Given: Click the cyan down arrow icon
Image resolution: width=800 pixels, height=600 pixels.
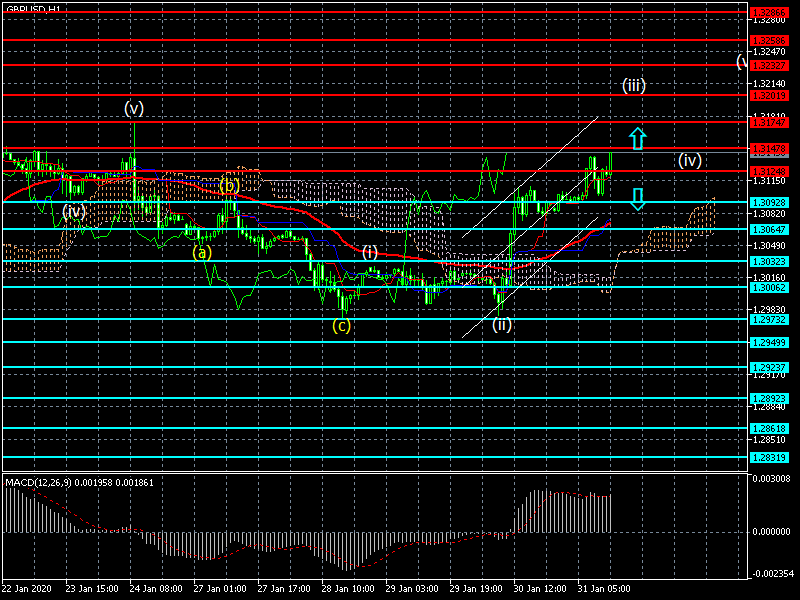Looking at the screenshot, I should tap(638, 199).
